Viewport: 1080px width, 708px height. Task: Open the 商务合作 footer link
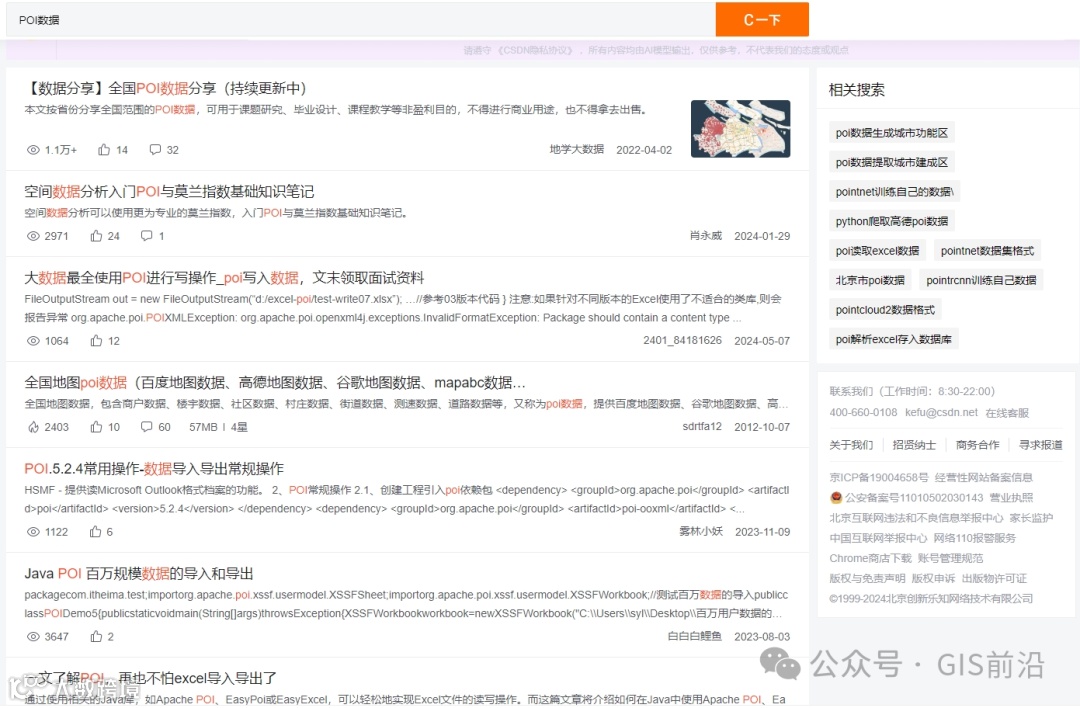[977, 445]
